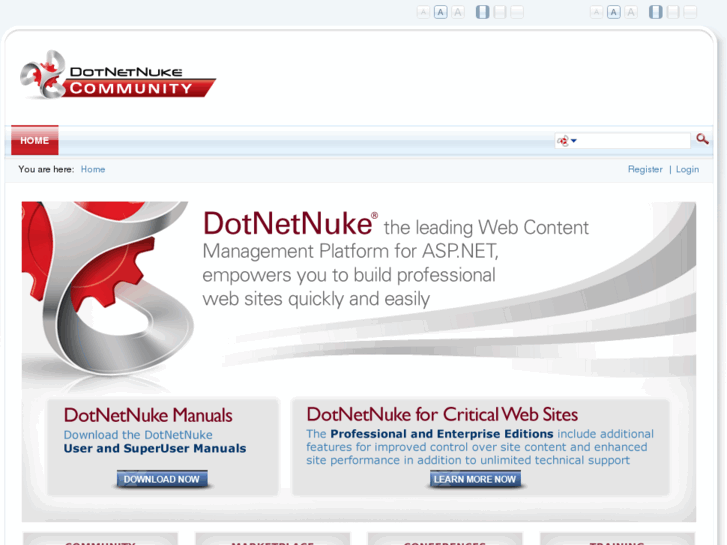
Task: Click "Management Platform for ASP.NET" banner text
Action: [351, 251]
